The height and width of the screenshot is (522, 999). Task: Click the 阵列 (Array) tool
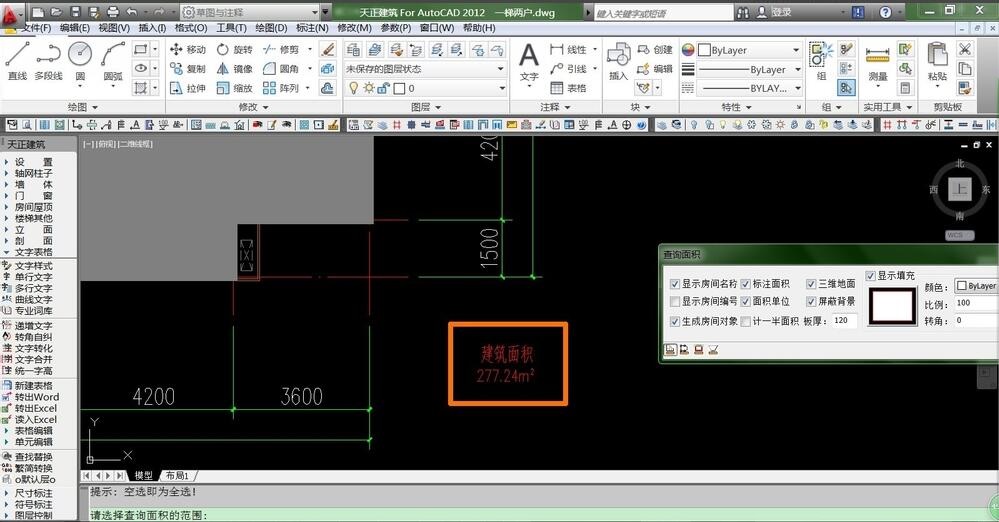pos(281,88)
